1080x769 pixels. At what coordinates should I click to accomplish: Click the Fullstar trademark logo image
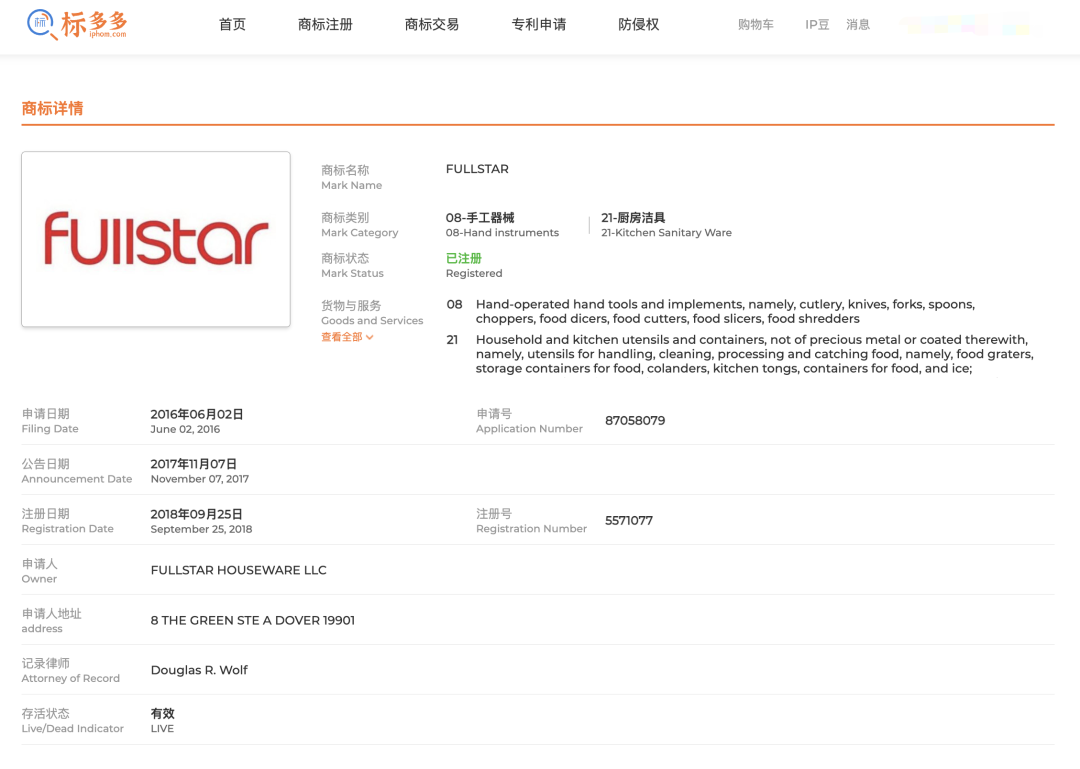[156, 239]
